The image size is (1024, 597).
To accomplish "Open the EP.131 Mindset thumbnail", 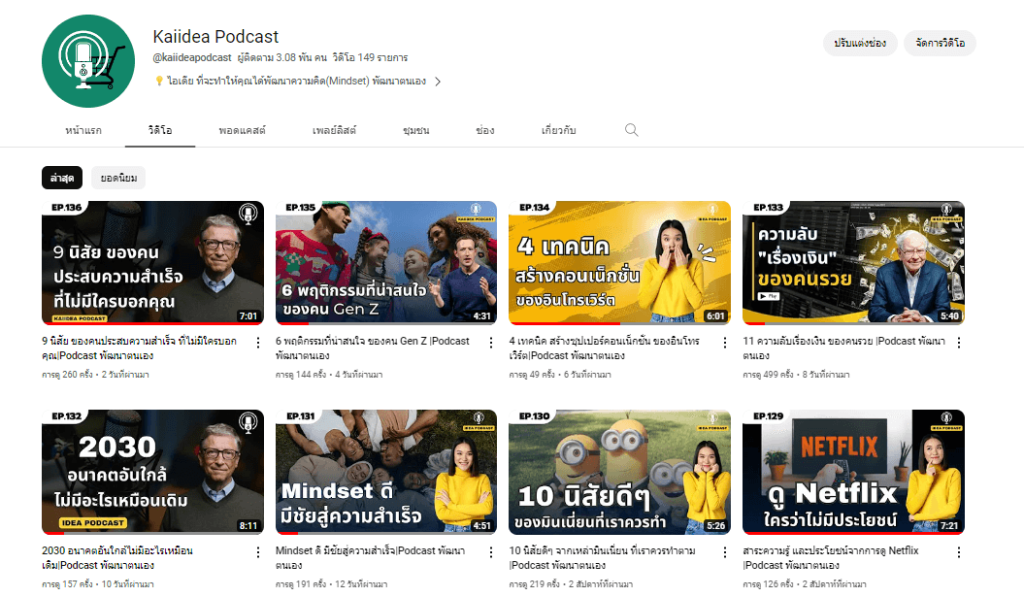I will coord(386,472).
